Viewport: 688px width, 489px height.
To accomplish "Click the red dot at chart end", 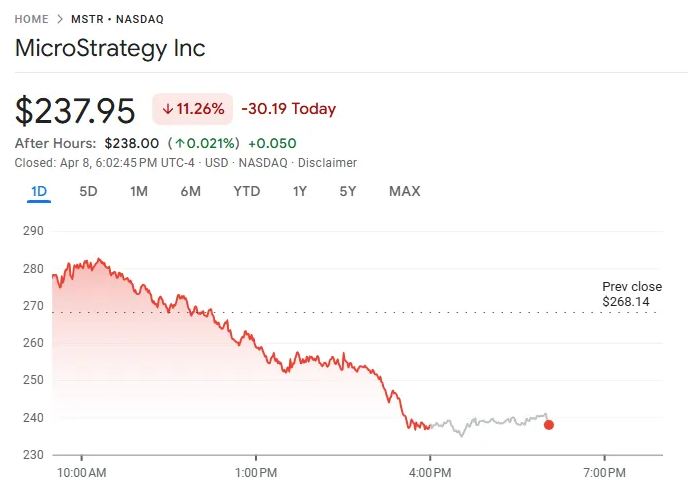I will (x=548, y=425).
